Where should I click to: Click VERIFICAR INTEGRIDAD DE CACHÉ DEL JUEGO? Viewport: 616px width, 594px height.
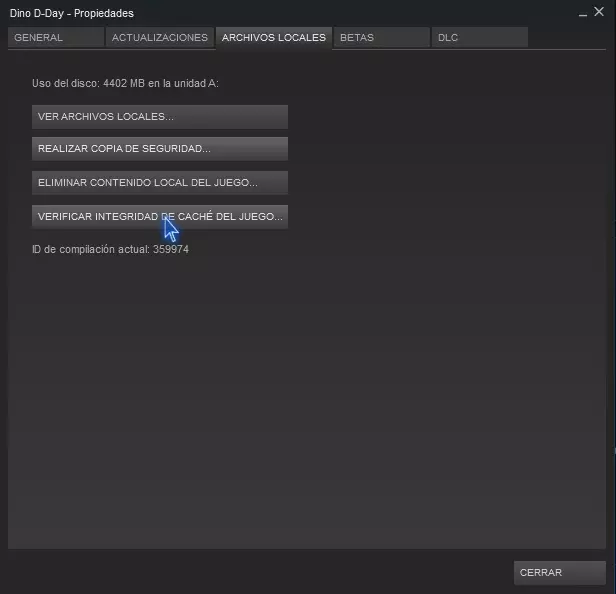click(160, 216)
